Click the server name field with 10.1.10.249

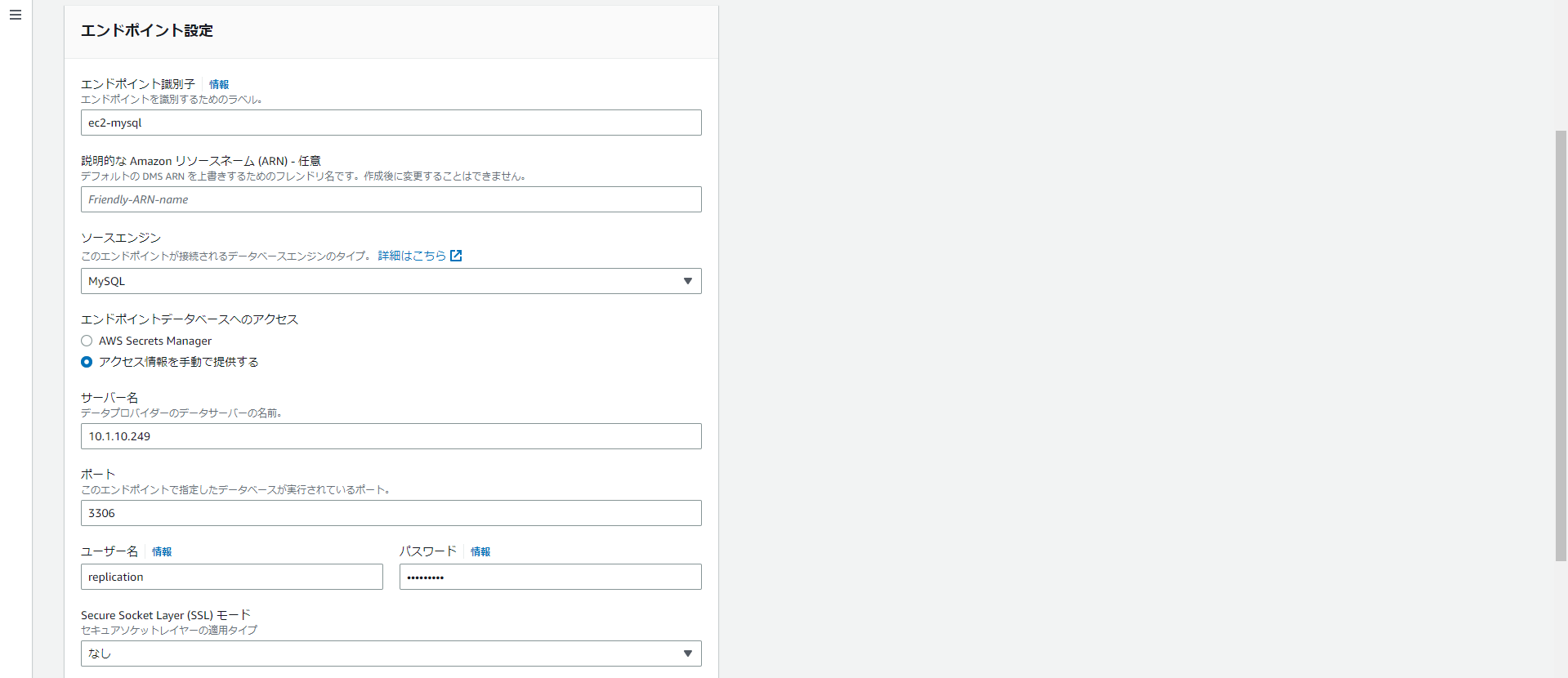pos(391,436)
